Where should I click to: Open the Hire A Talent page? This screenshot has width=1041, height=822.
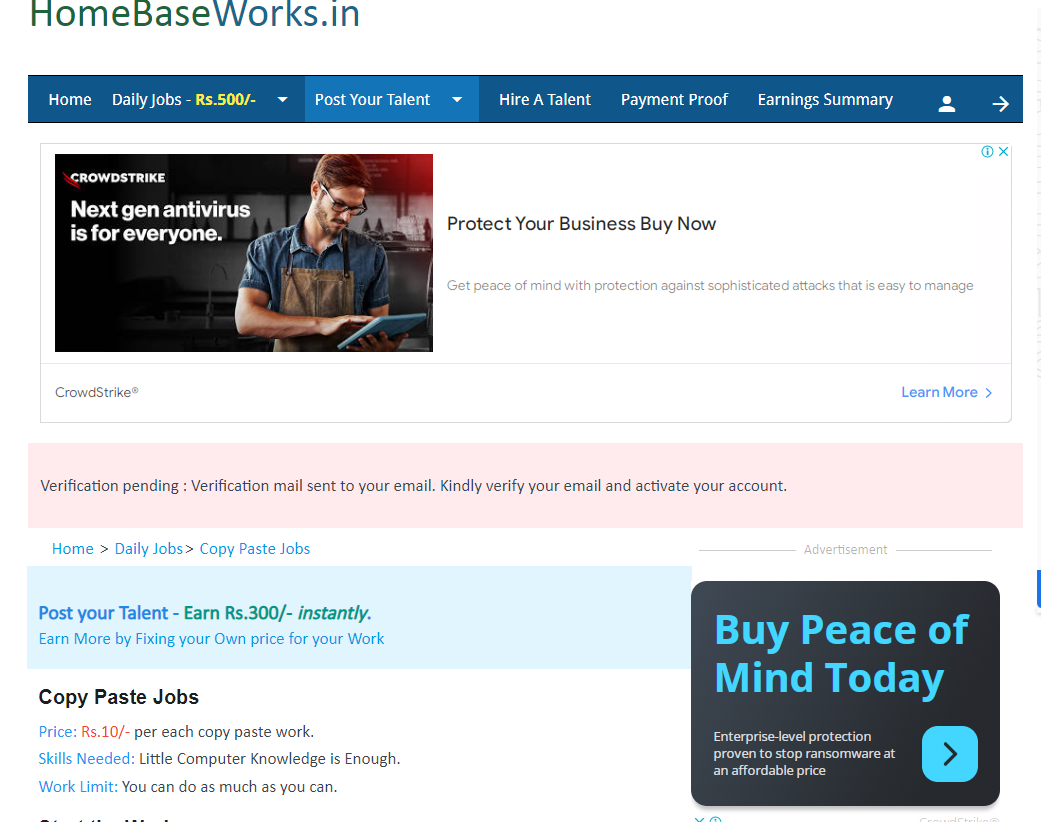pos(545,100)
